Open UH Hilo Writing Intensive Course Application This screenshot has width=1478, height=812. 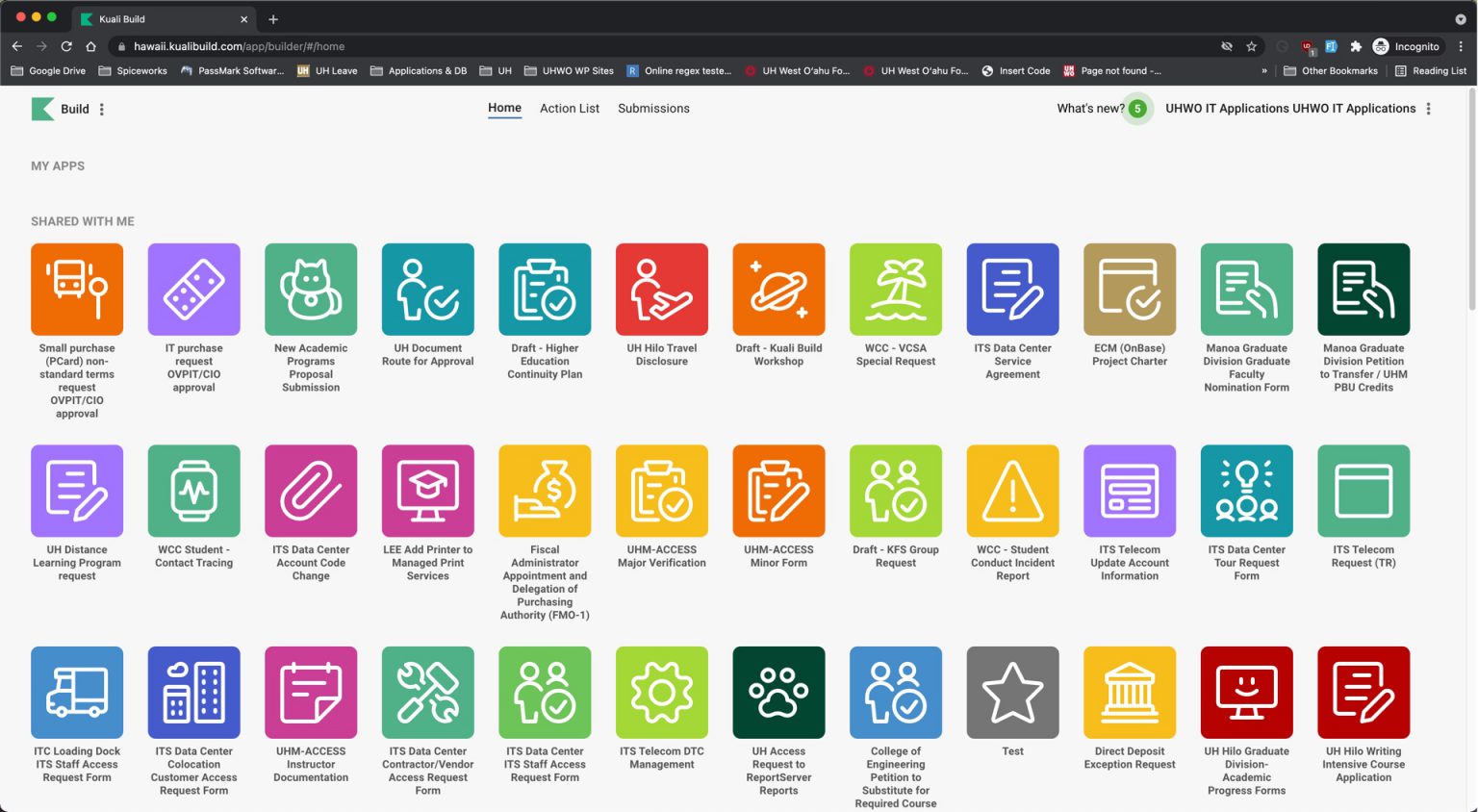(x=1363, y=693)
